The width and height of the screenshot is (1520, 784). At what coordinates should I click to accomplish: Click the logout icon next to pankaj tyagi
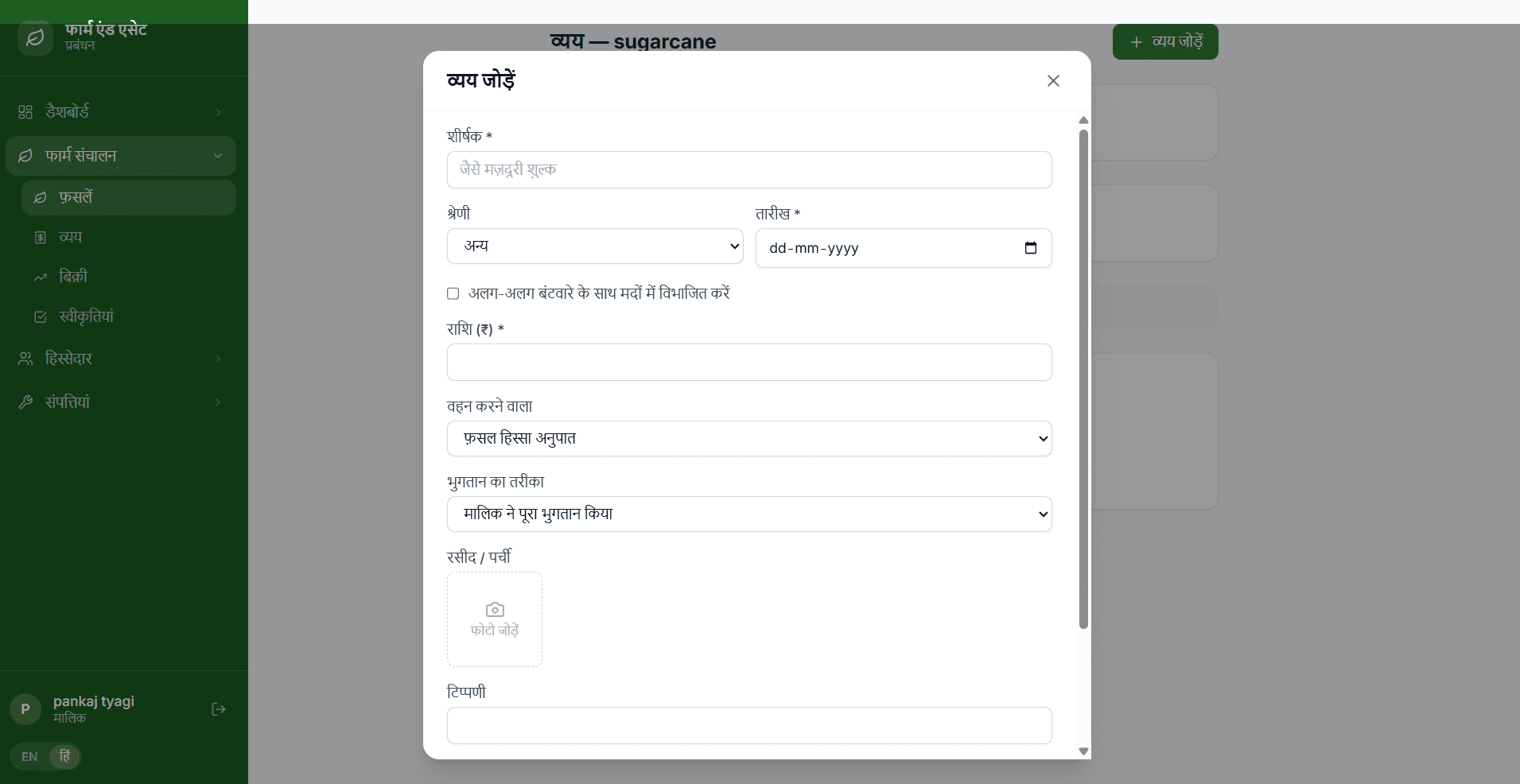pos(219,709)
